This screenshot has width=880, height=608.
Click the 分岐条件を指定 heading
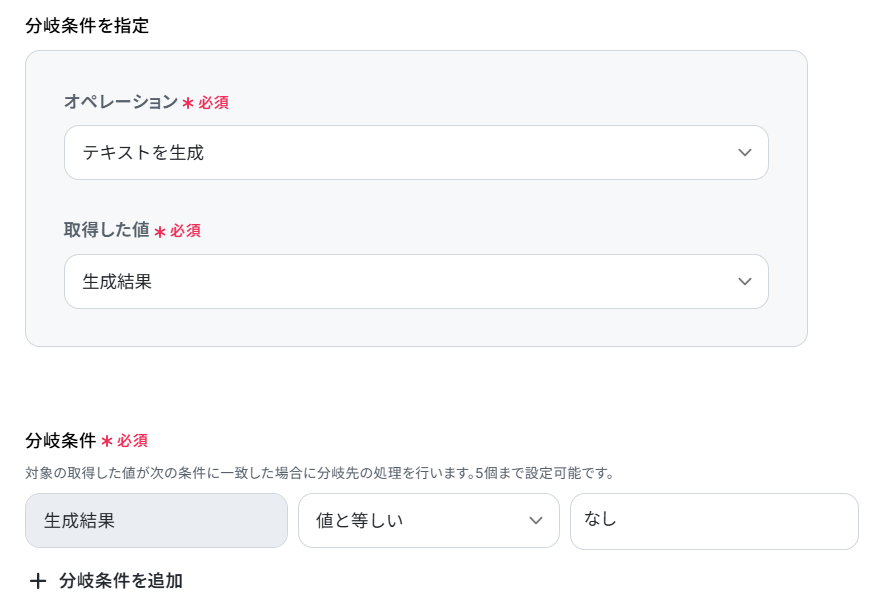coord(87,26)
